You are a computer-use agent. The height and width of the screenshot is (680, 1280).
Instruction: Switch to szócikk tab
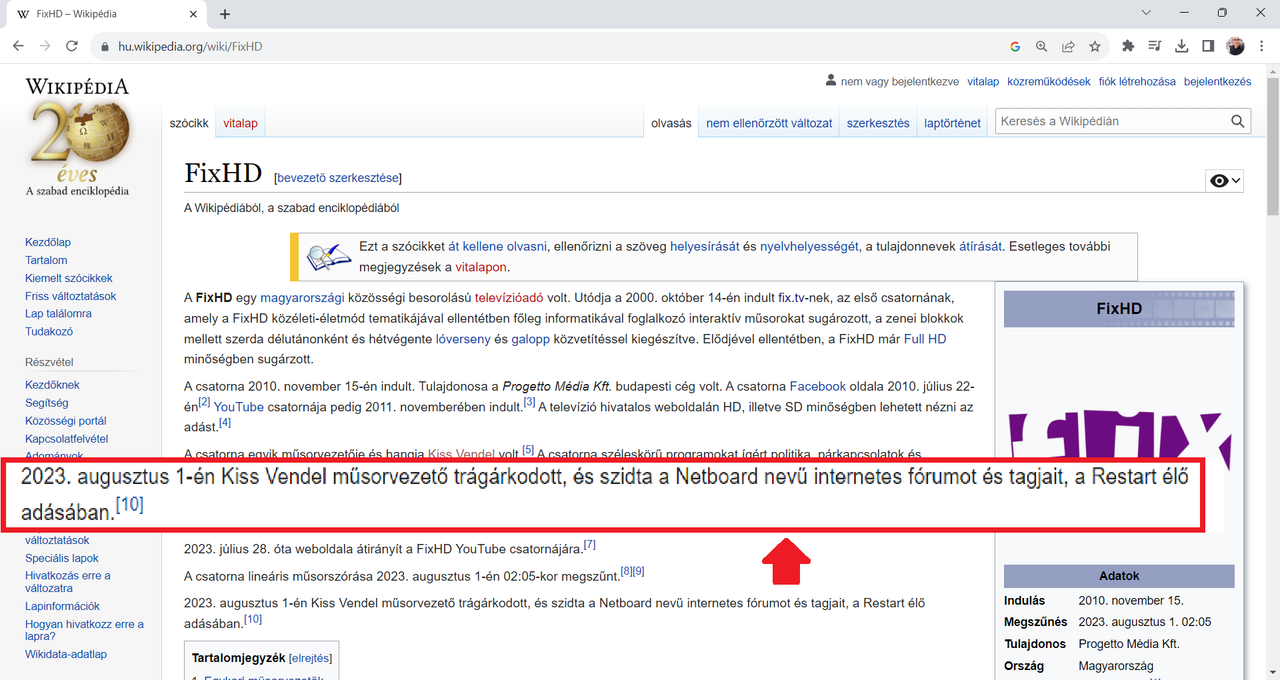[x=189, y=123]
